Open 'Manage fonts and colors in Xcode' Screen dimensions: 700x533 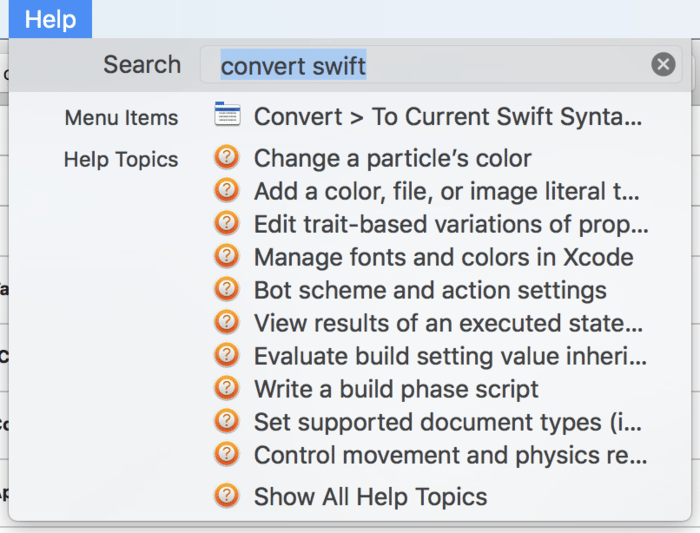[x=443, y=257]
